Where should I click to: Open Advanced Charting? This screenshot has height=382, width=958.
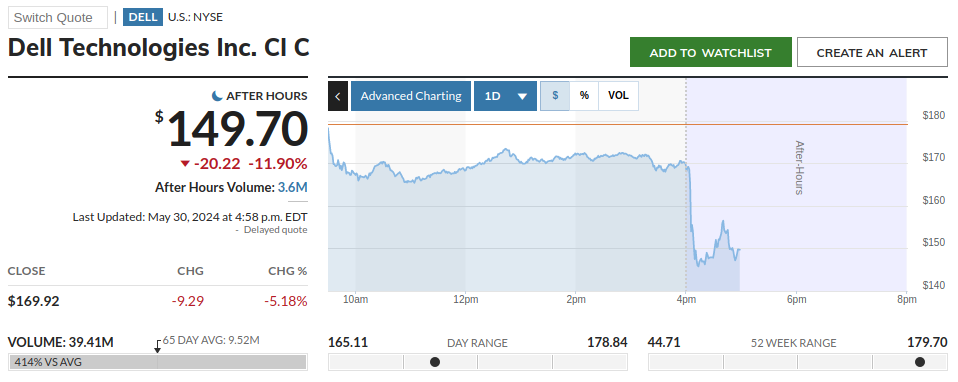point(411,96)
